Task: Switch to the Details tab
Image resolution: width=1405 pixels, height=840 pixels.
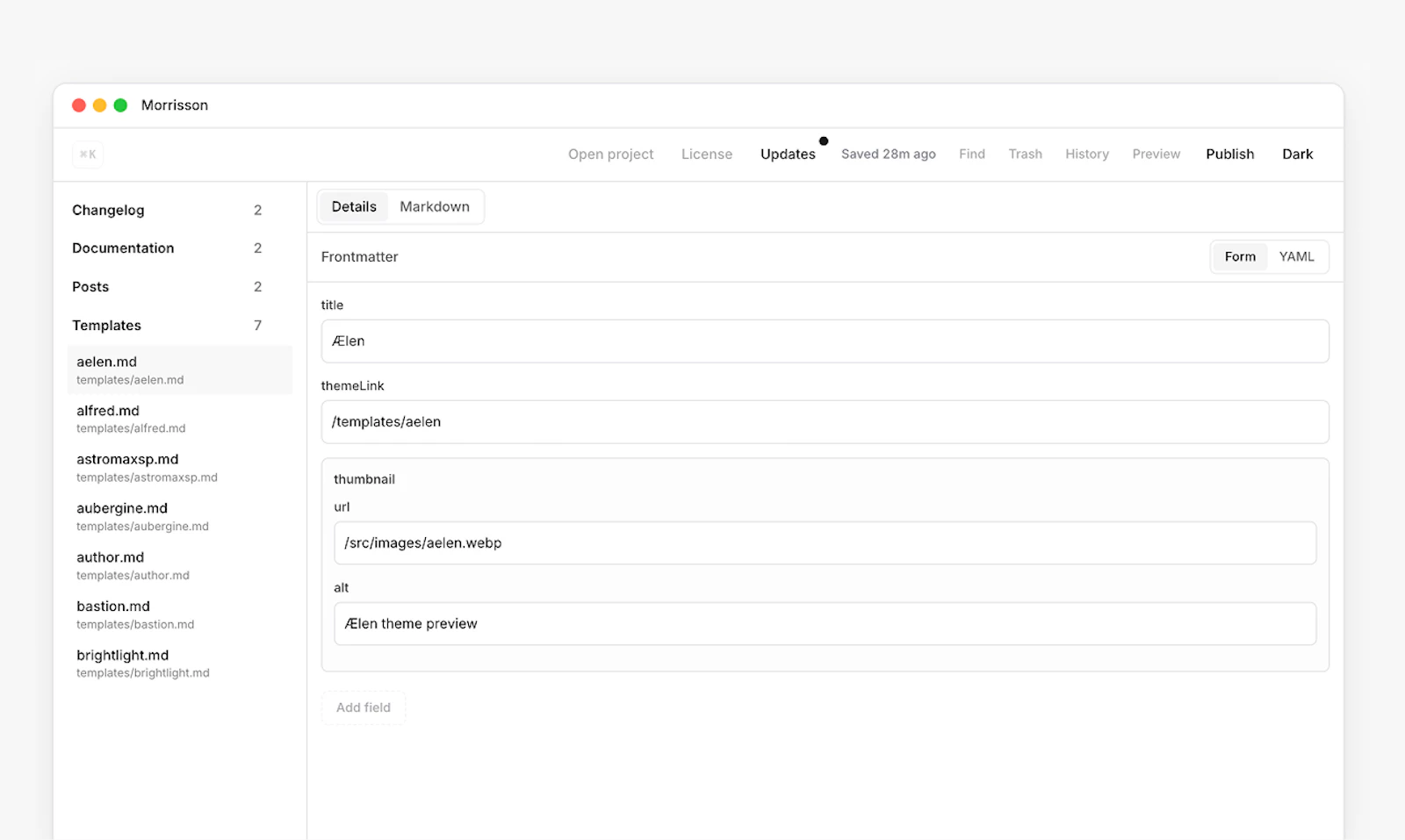Action: click(354, 207)
